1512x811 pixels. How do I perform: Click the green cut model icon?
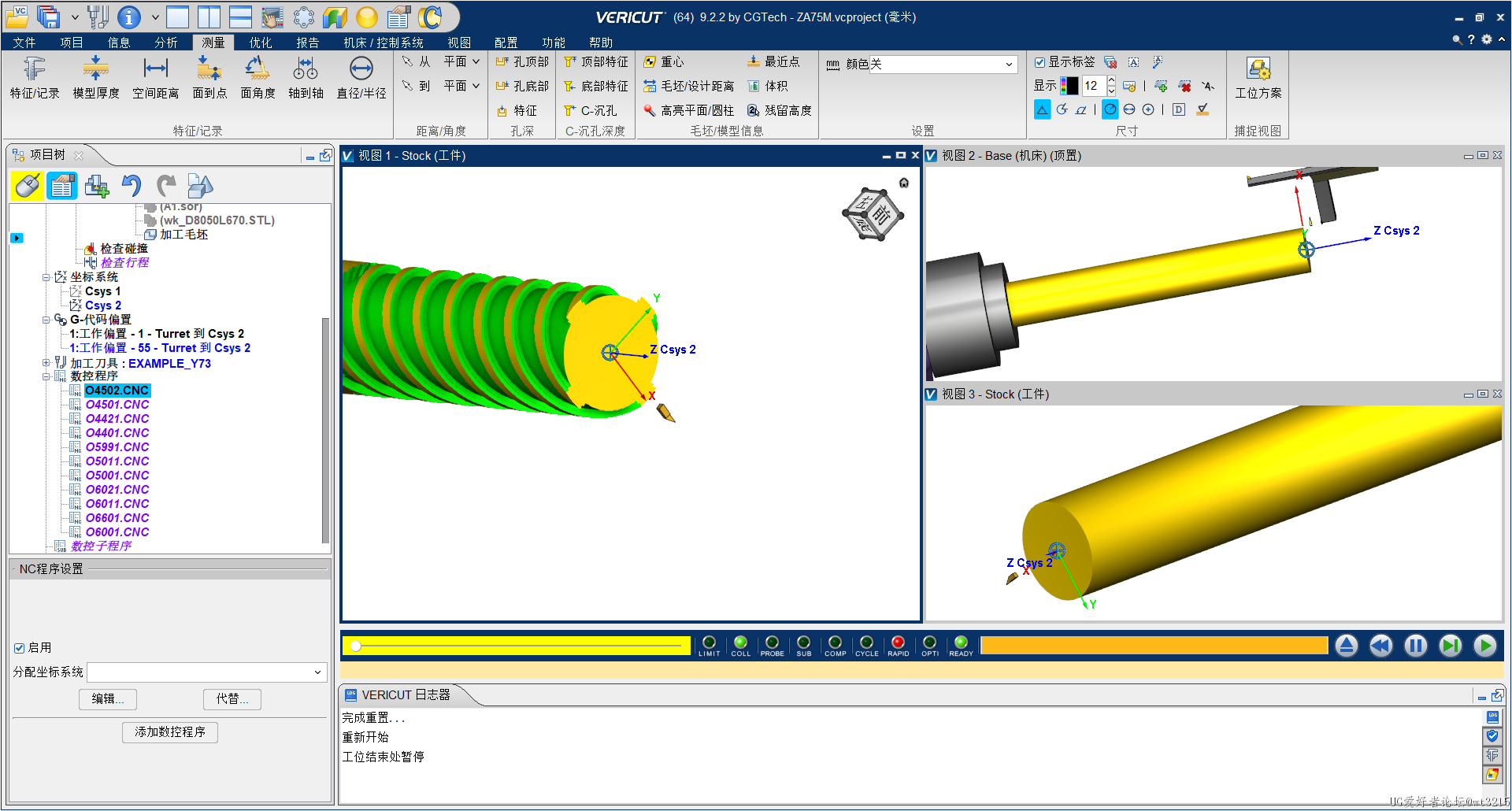pos(335,16)
